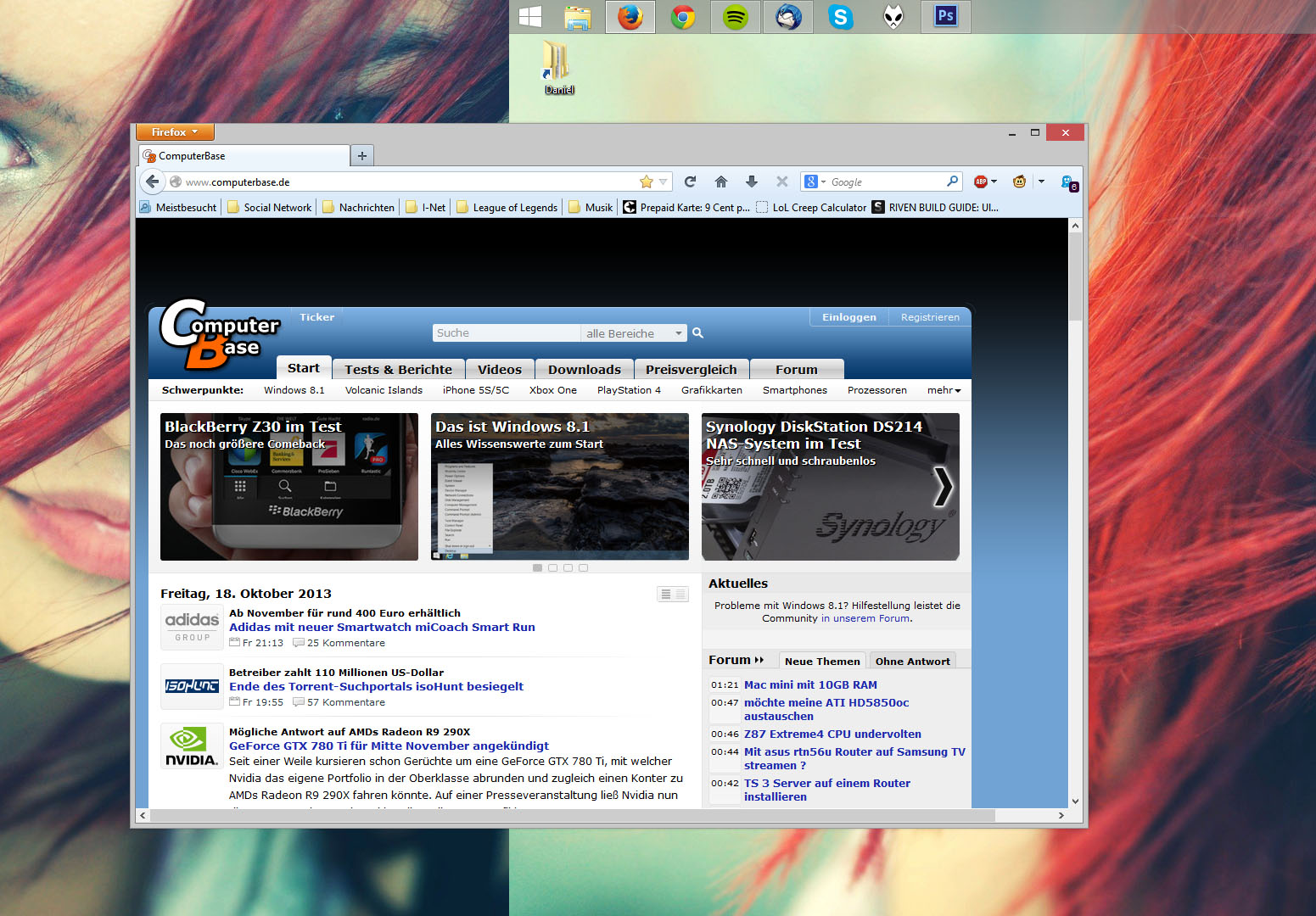This screenshot has height=916, width=1316.
Task: Reload the page with the refresh icon
Action: click(x=690, y=182)
